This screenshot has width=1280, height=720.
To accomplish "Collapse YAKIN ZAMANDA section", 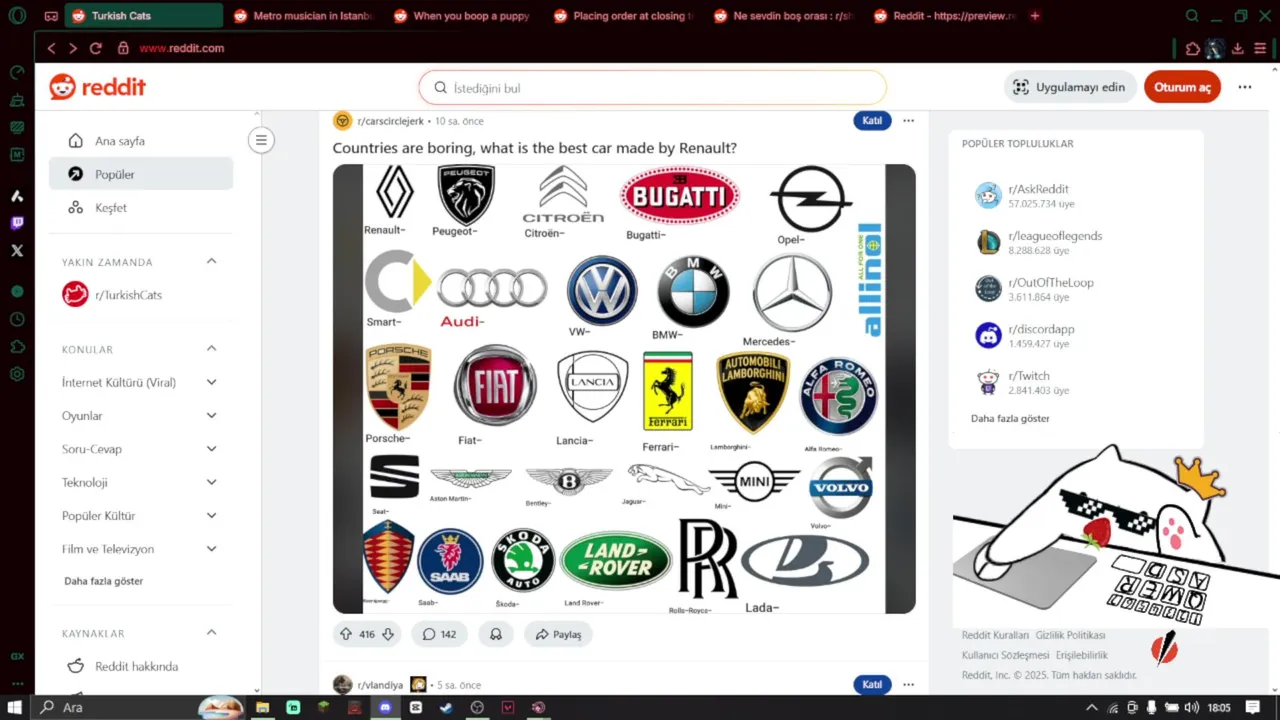I will [x=211, y=262].
